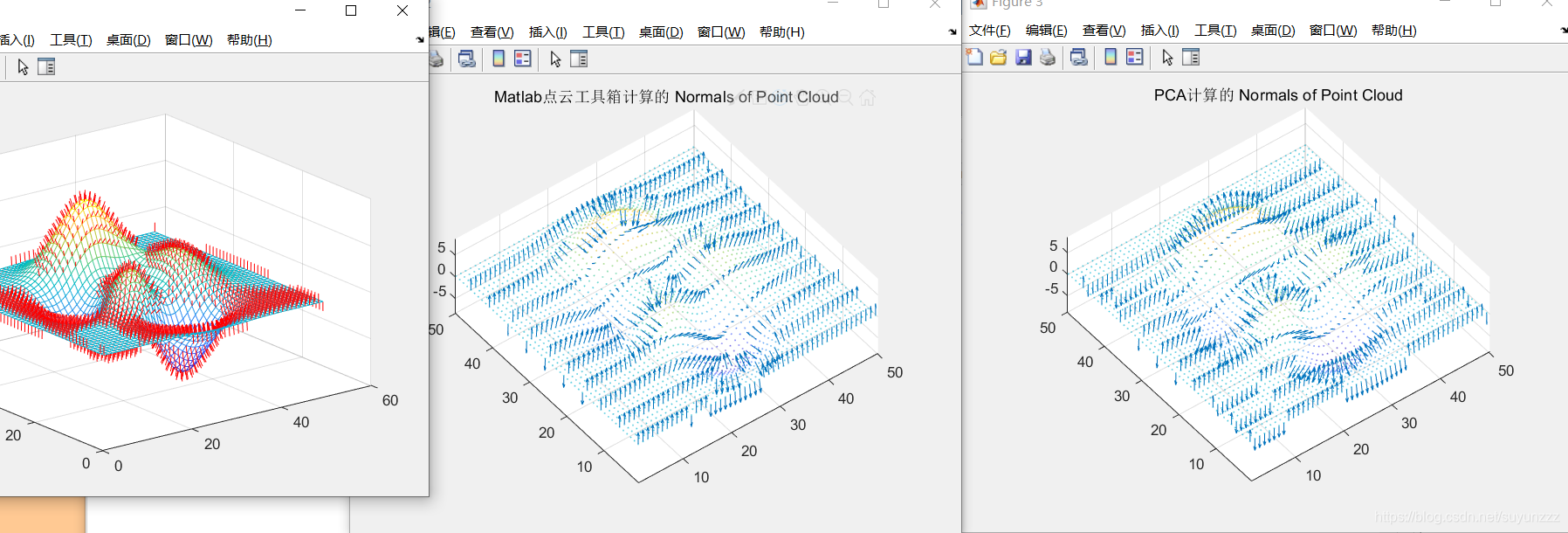Click the Save floppy disk icon in Figure 3
Viewport: 1568px width, 533px height.
pos(1023,57)
